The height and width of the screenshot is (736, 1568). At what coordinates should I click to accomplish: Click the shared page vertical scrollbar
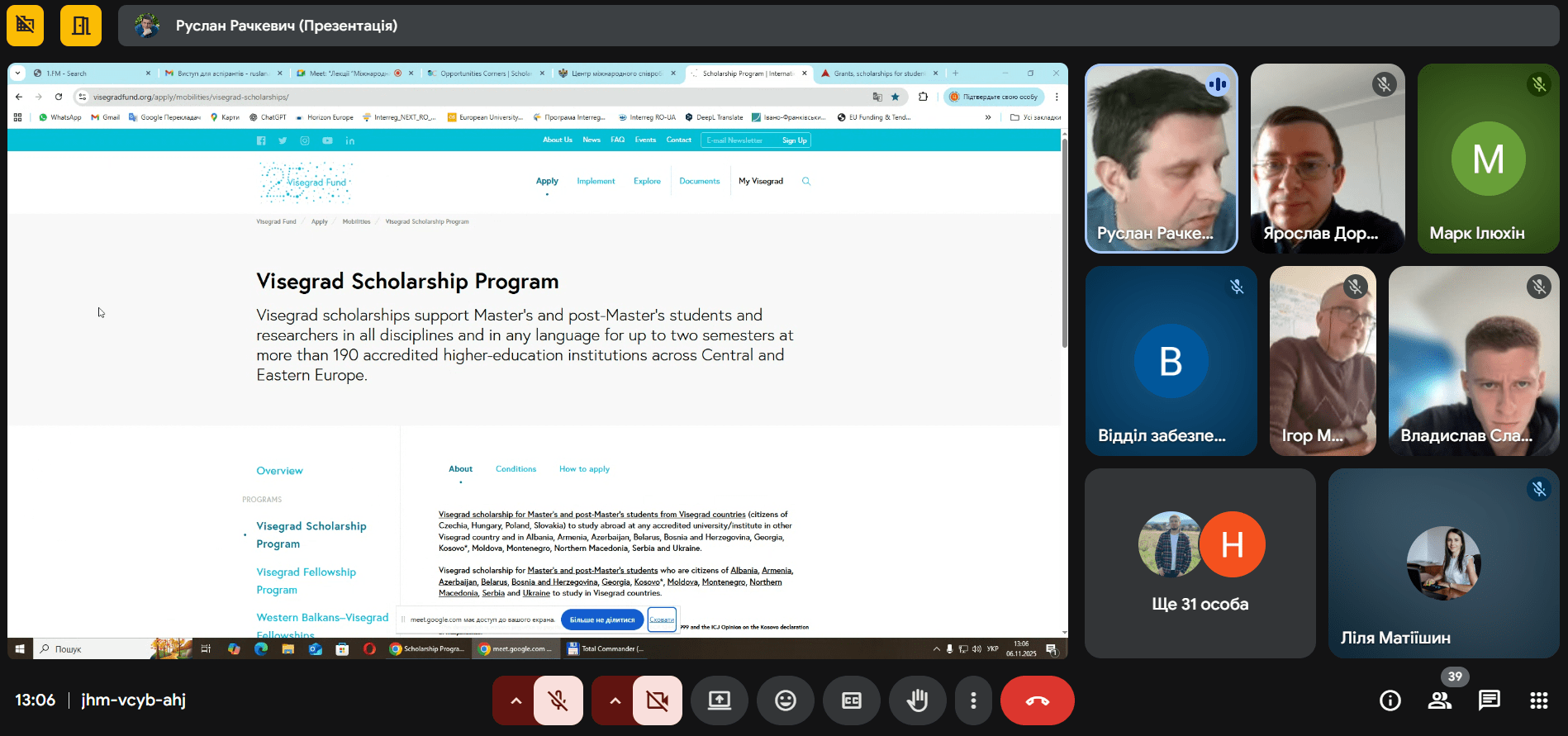pos(1064,248)
